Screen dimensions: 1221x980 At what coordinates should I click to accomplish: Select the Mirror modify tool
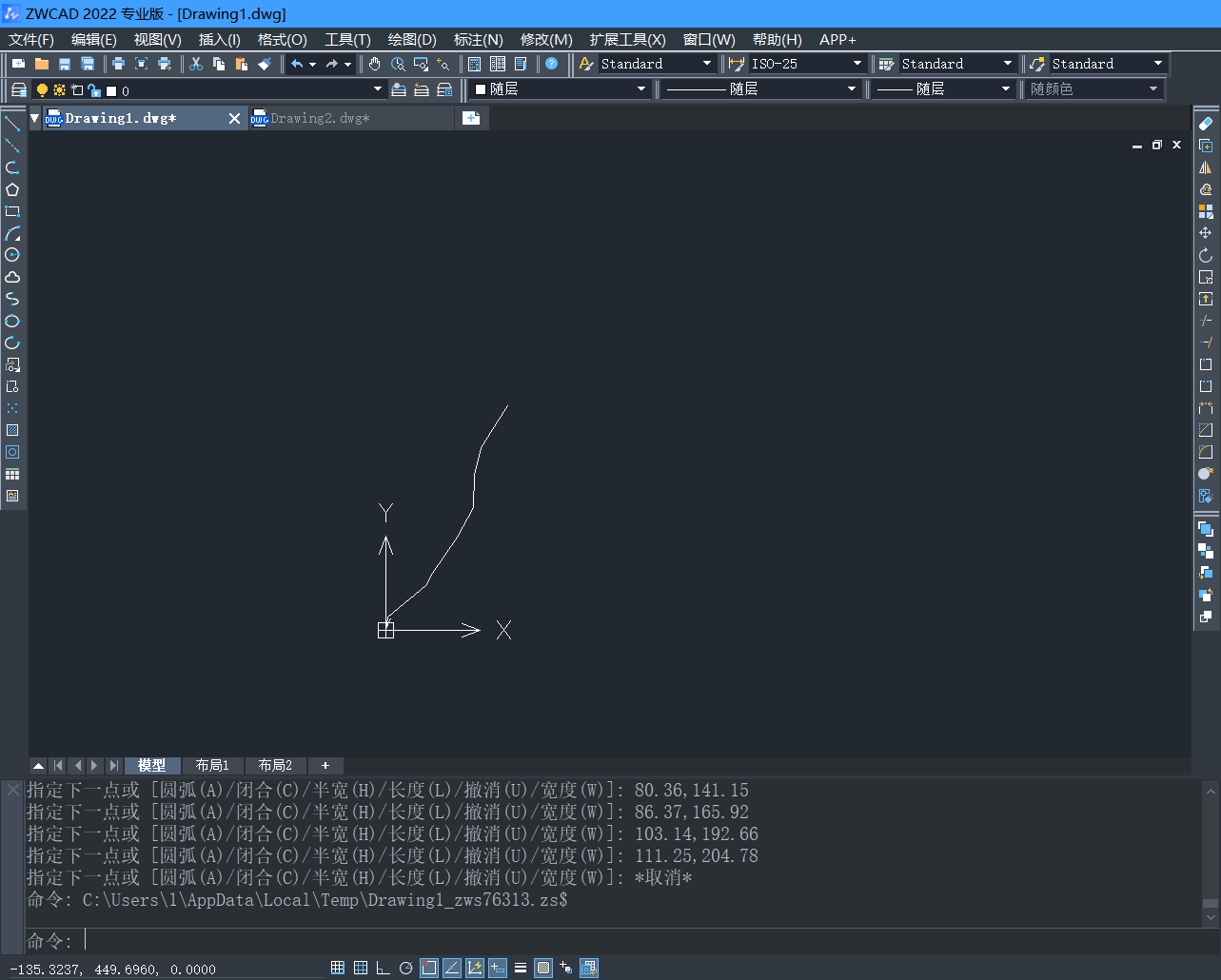pyautogui.click(x=1206, y=167)
